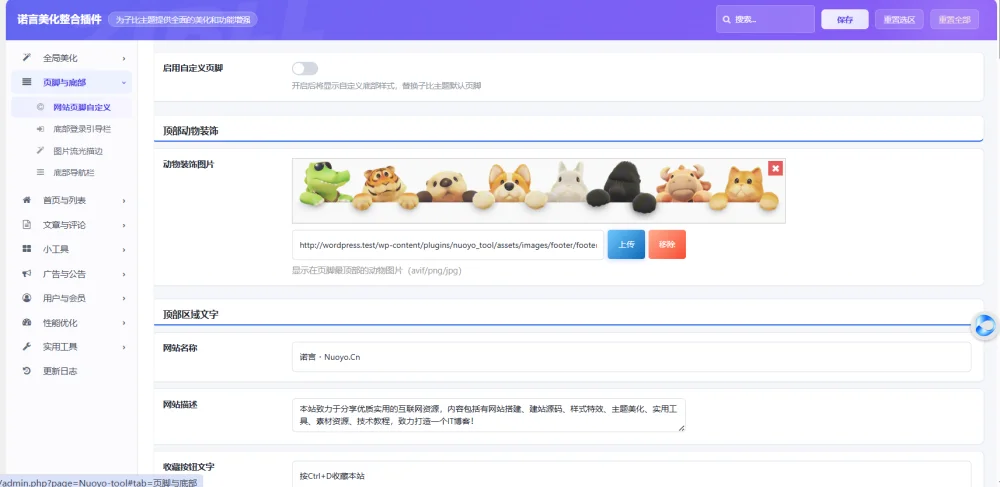Expand the 文章与评论 chevron
1000x487 pixels.
click(x=124, y=225)
